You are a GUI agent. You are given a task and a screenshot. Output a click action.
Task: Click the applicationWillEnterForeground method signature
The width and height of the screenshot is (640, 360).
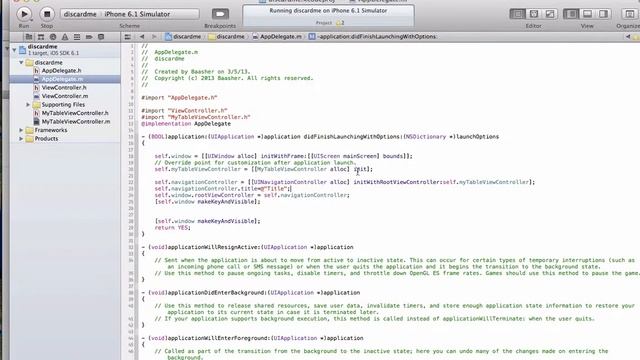click(252, 338)
